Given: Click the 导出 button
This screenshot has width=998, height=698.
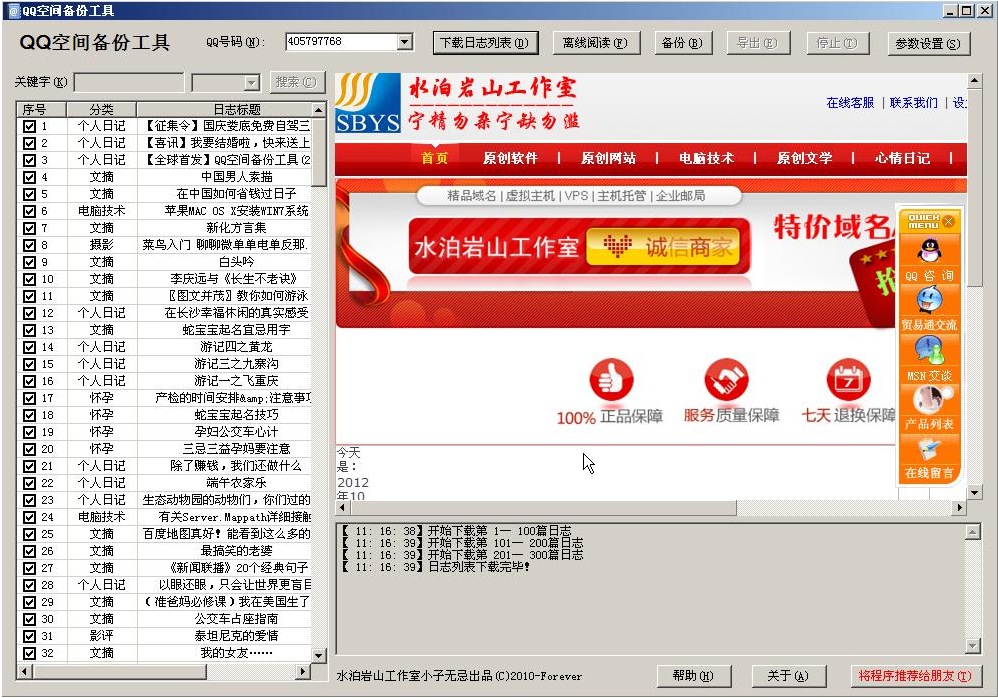Looking at the screenshot, I should point(757,43).
